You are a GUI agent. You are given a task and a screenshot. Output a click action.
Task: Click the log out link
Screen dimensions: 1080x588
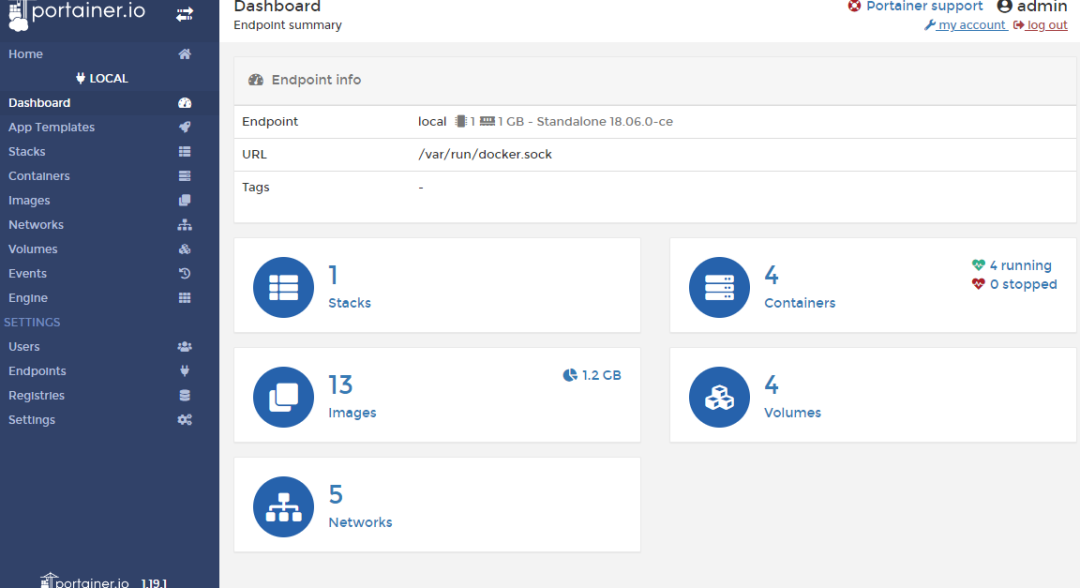pos(1041,25)
